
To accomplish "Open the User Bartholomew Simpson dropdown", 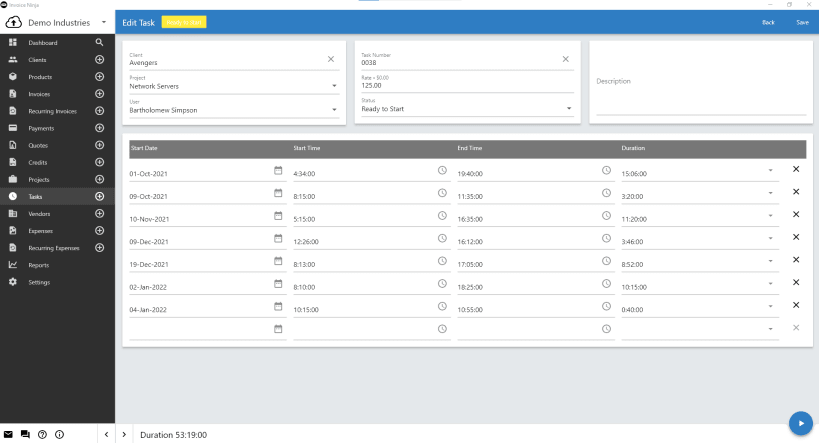I will 234,108.
